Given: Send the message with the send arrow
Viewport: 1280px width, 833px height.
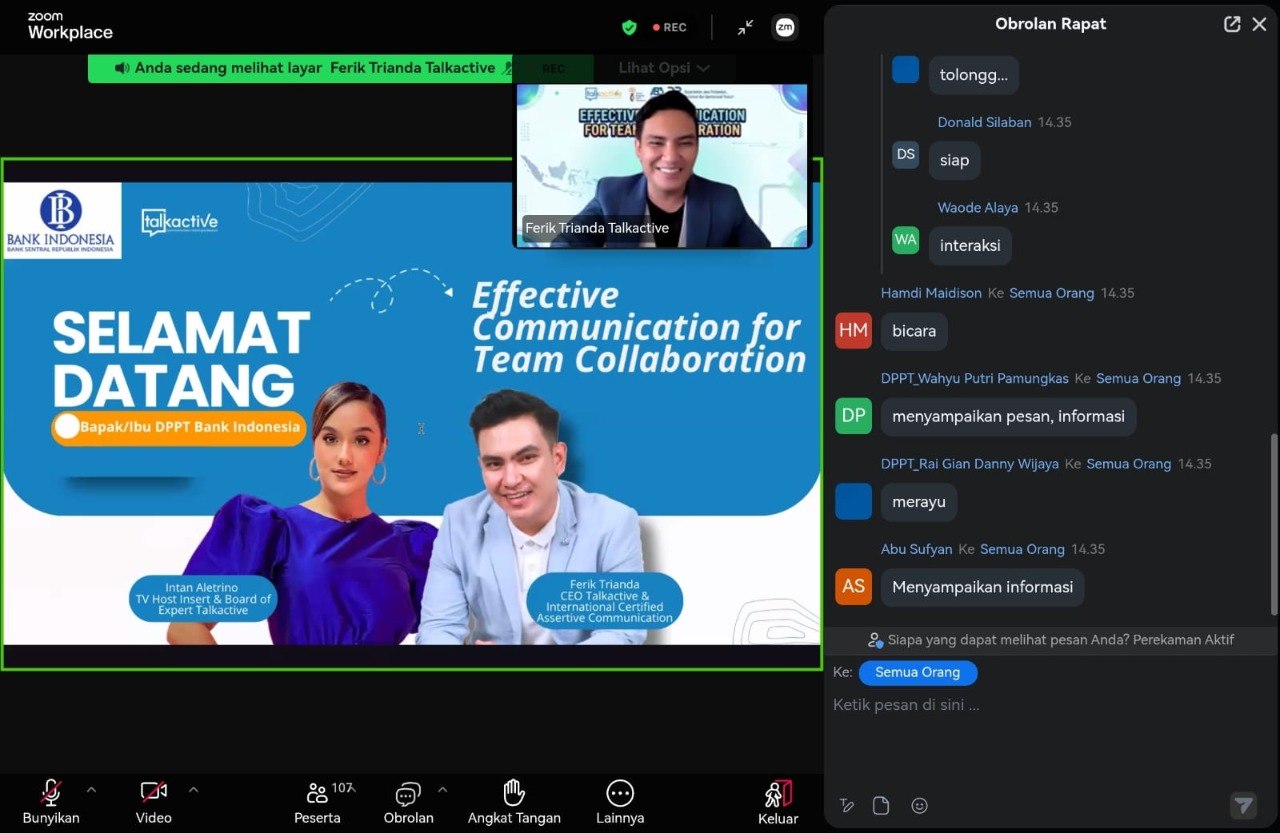Looking at the screenshot, I should pyautogui.click(x=1243, y=805).
